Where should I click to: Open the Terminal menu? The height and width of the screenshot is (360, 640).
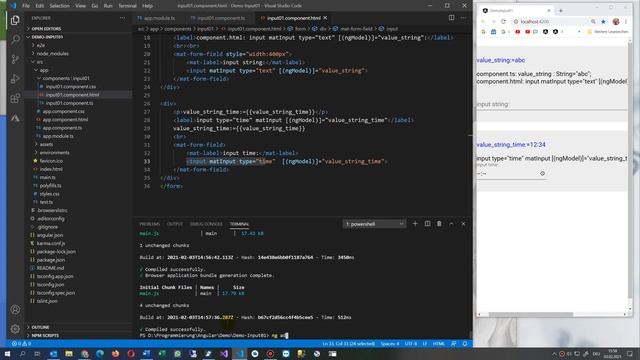pos(127,6)
